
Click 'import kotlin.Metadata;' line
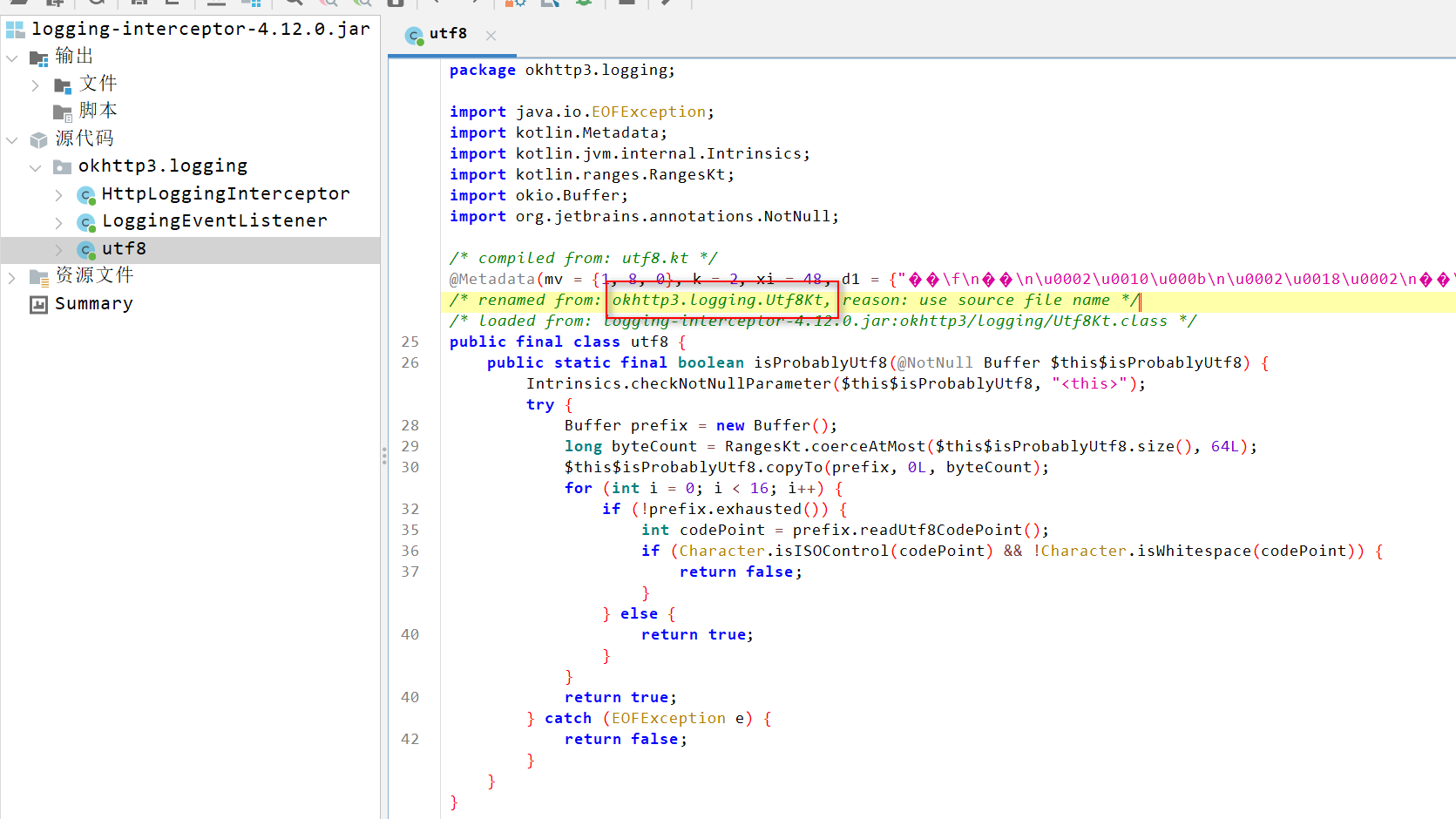point(558,132)
